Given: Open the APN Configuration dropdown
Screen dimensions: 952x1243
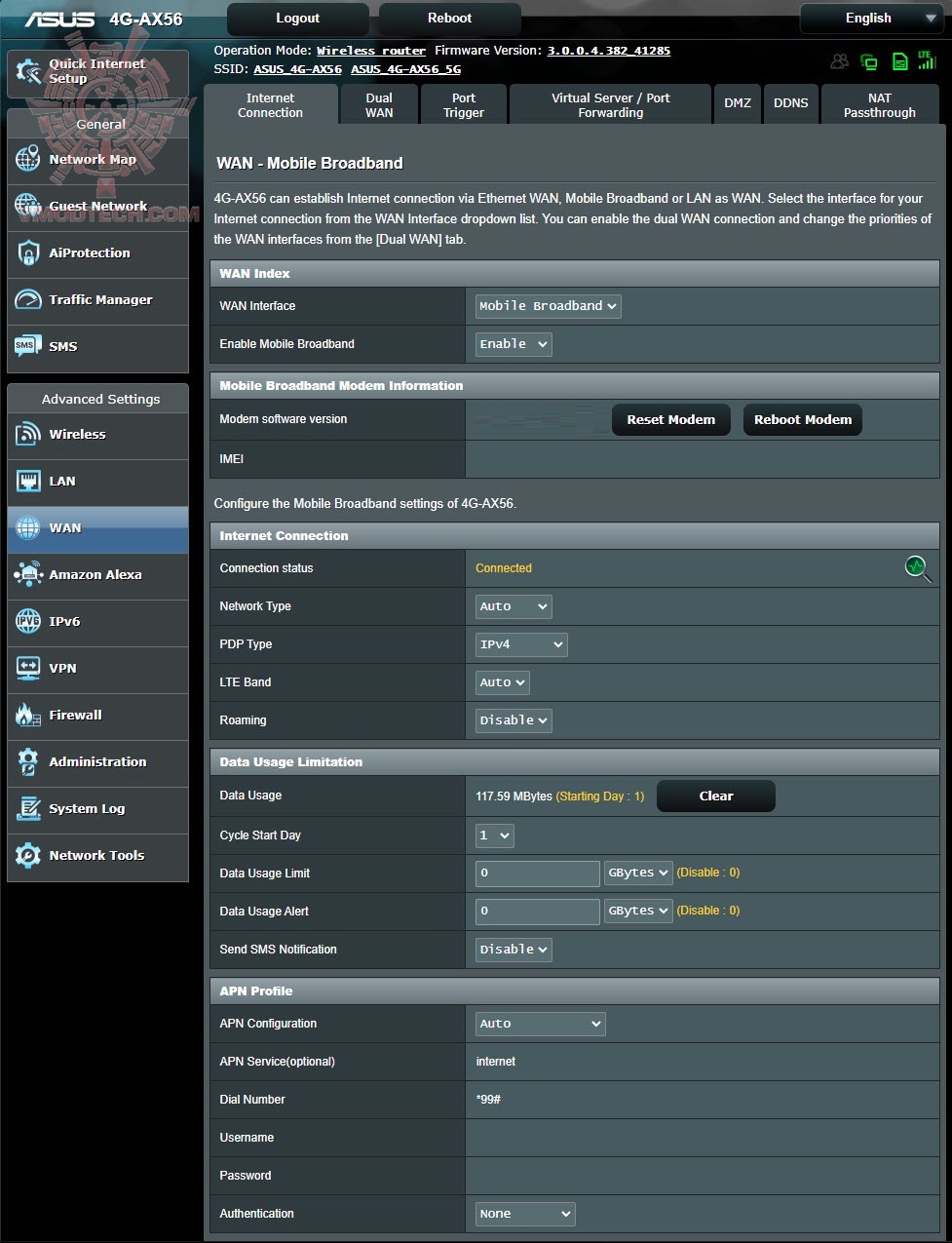Looking at the screenshot, I should click(x=540, y=1024).
